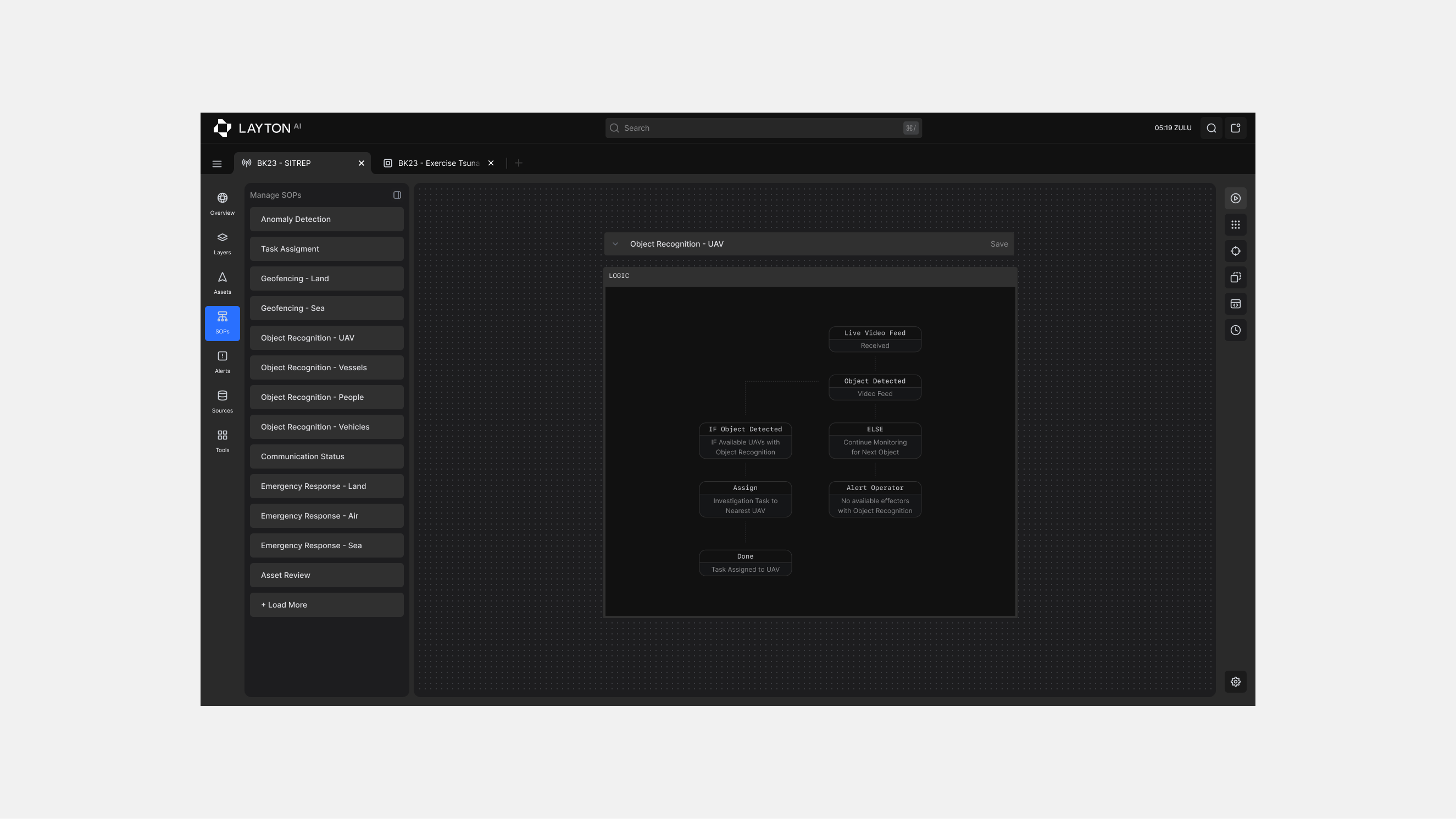Click the Layton AI logo
Image resolution: width=1456 pixels, height=819 pixels.
pyautogui.click(x=257, y=129)
